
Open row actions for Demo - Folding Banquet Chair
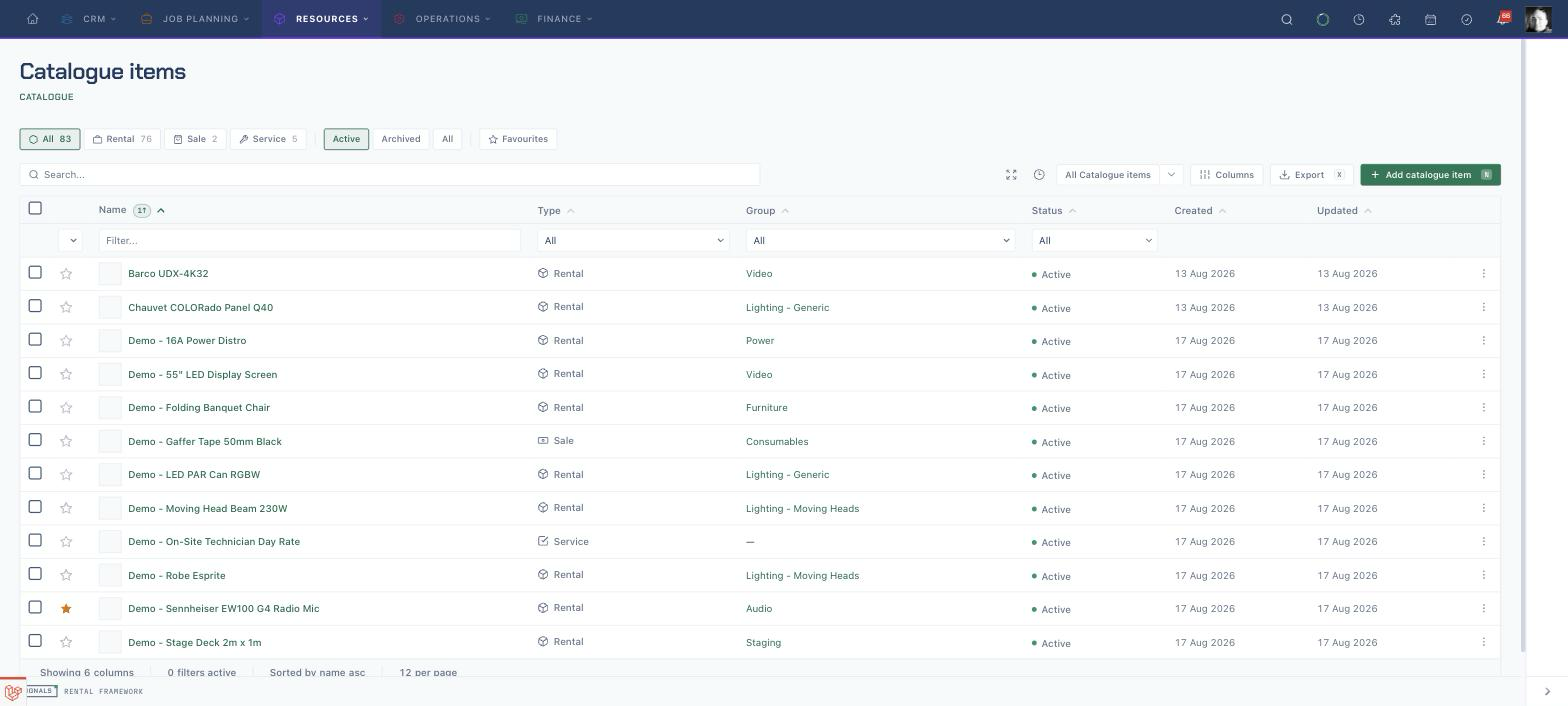click(x=1483, y=408)
